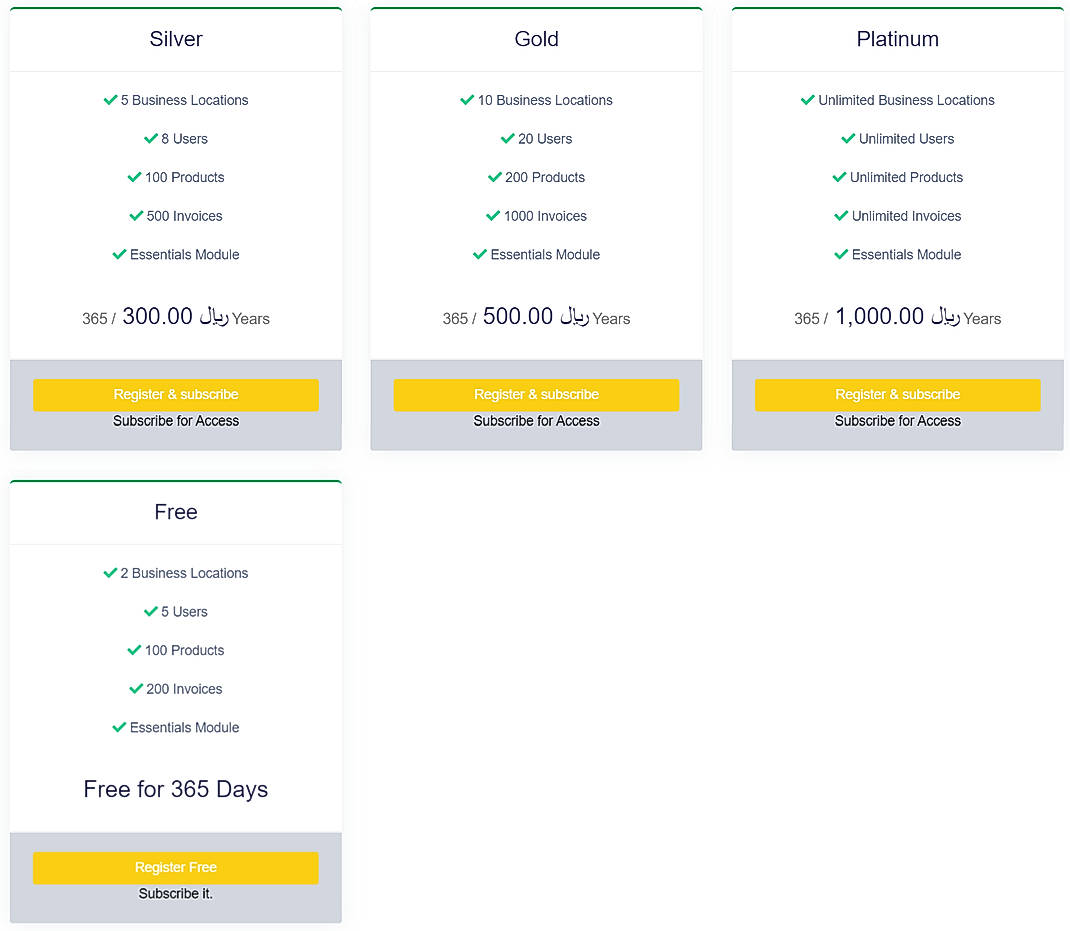This screenshot has height=931, width=1070.
Task: Click the checkmark next to 20 Users in Gold
Action: (508, 139)
